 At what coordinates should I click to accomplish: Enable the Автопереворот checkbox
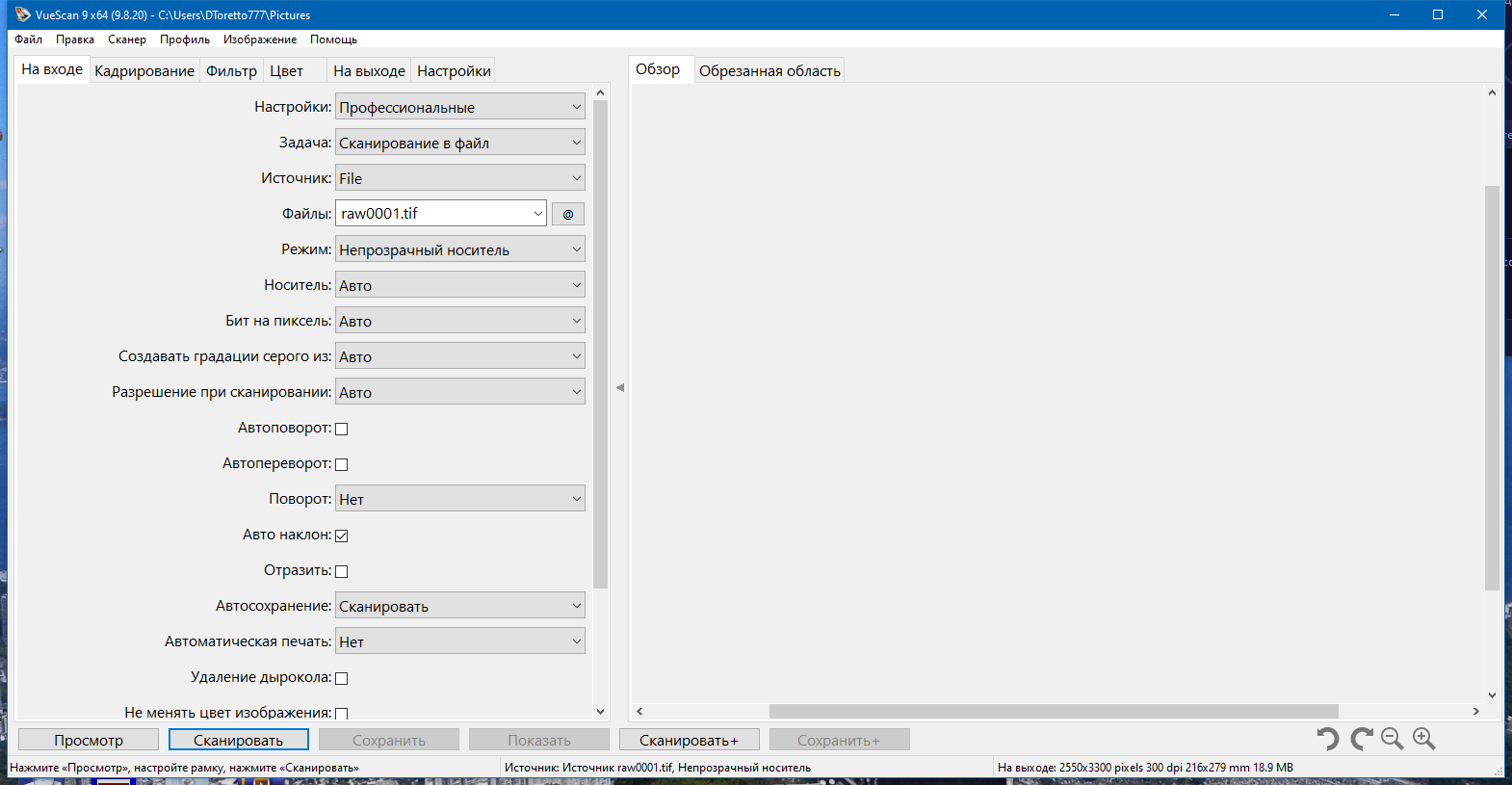(341, 464)
